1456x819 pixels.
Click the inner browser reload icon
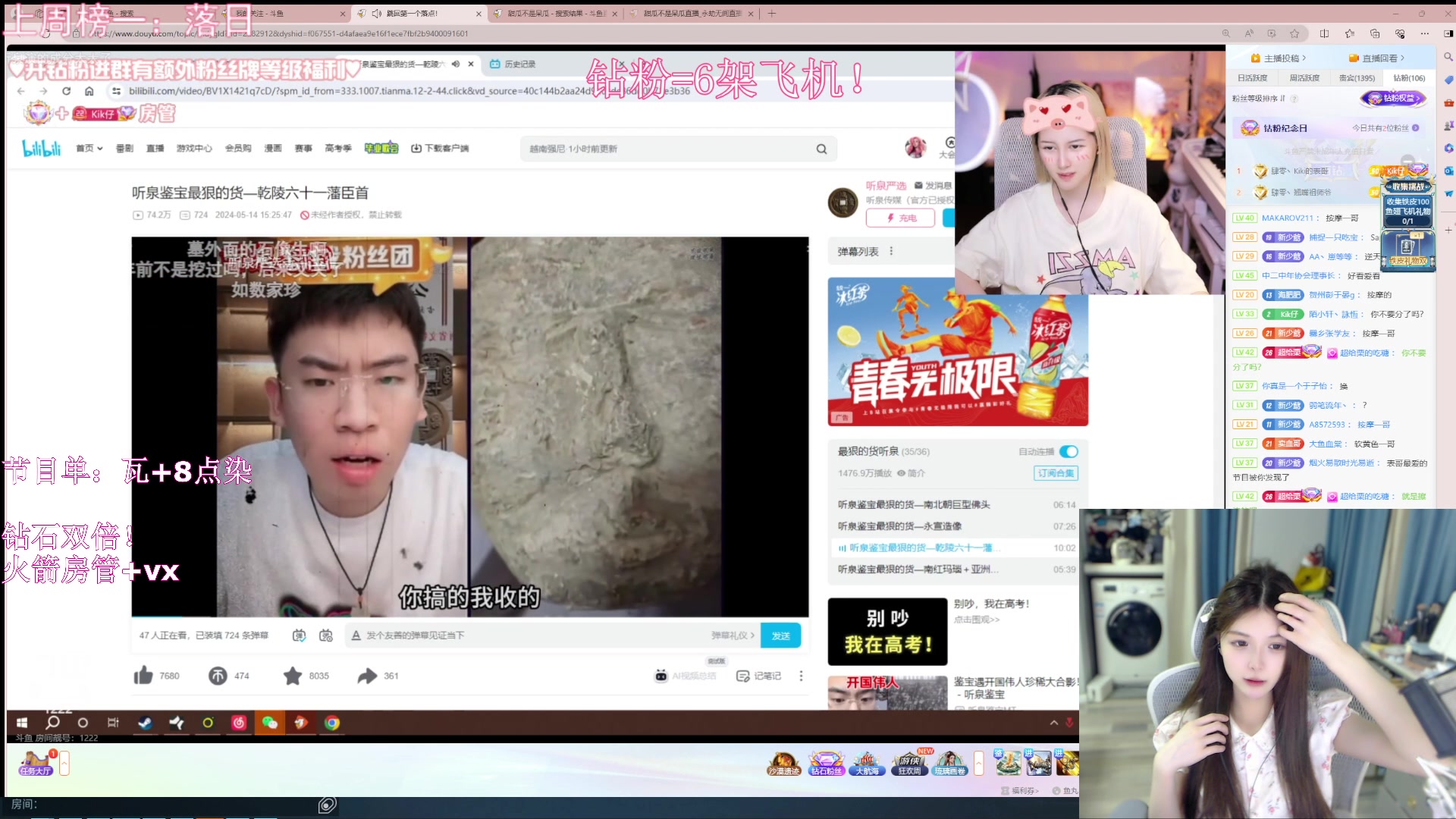[x=66, y=91]
